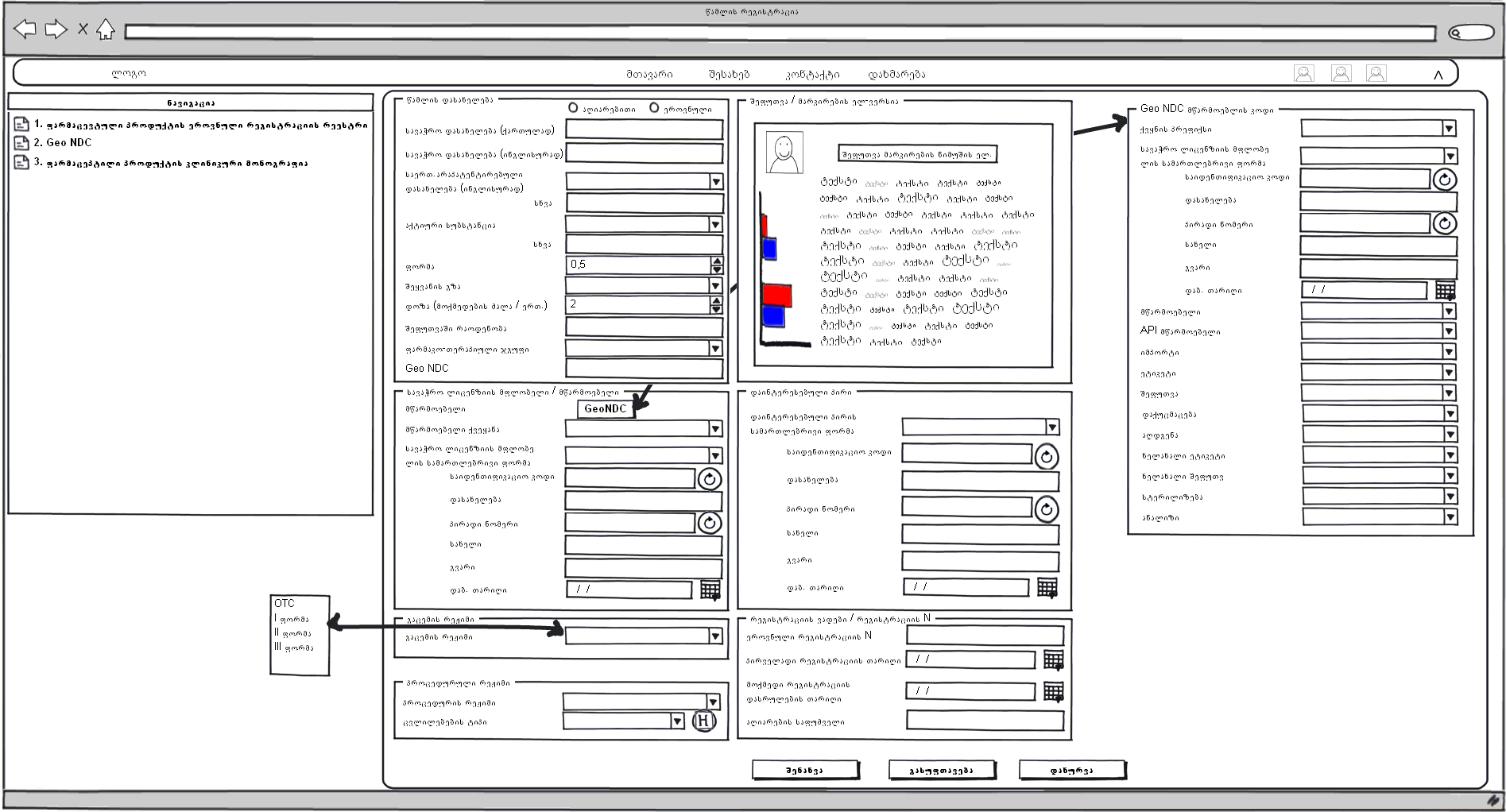This screenshot has height=812, width=1506.
Task: Click the browser back arrow
Action: 25,30
